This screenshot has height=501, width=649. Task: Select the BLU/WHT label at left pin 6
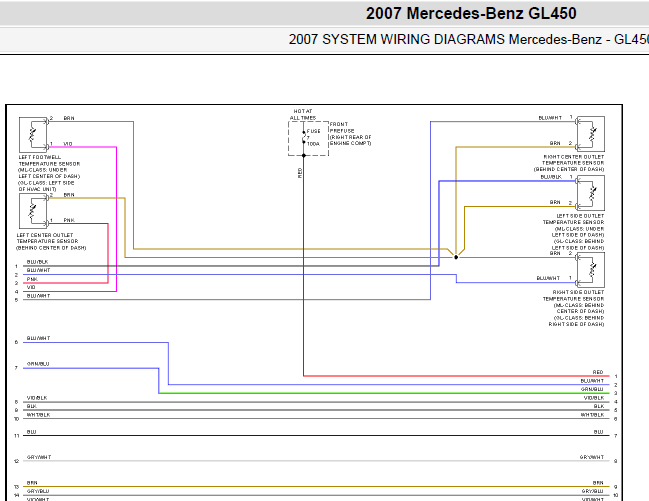pos(38,338)
